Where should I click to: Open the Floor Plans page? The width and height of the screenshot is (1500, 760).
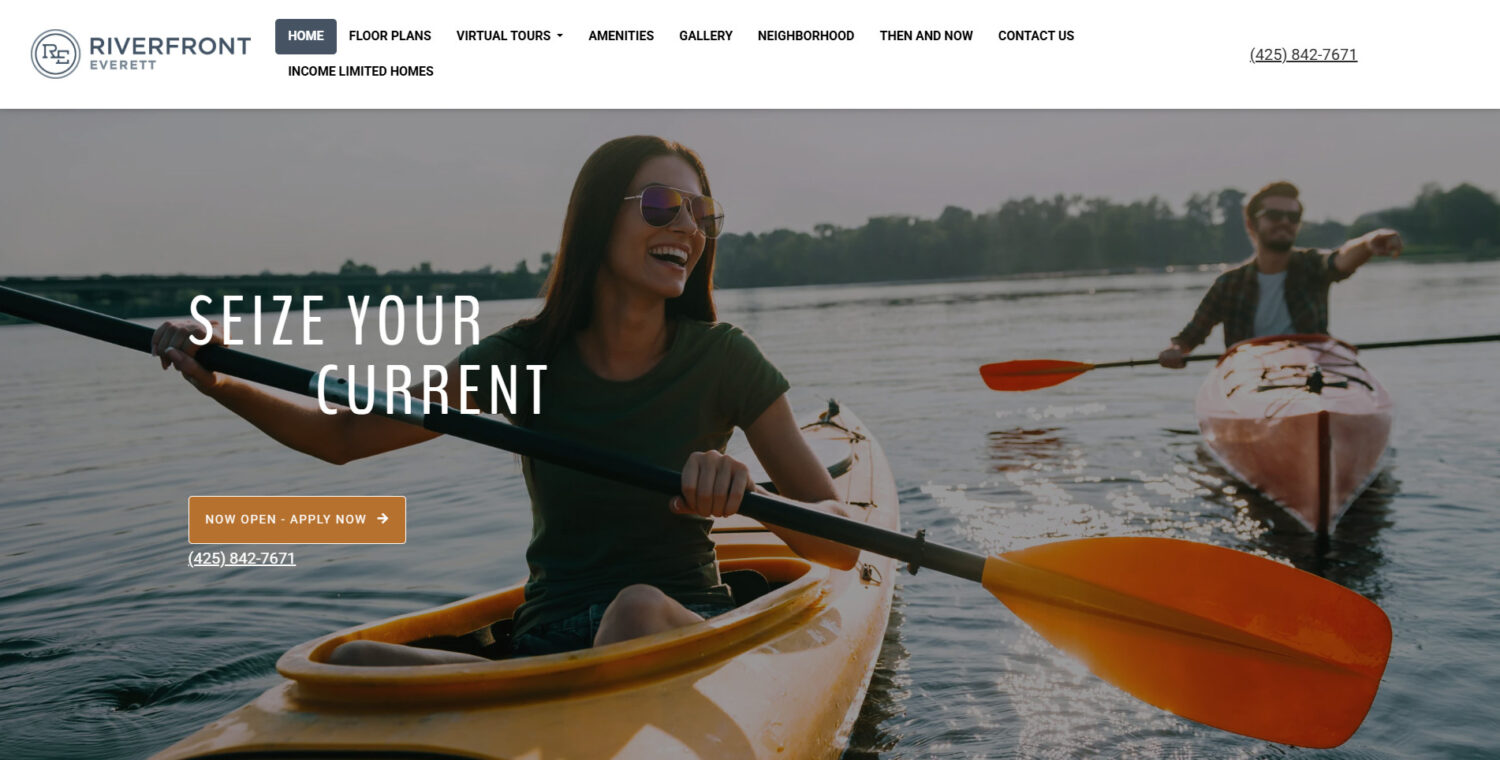390,36
